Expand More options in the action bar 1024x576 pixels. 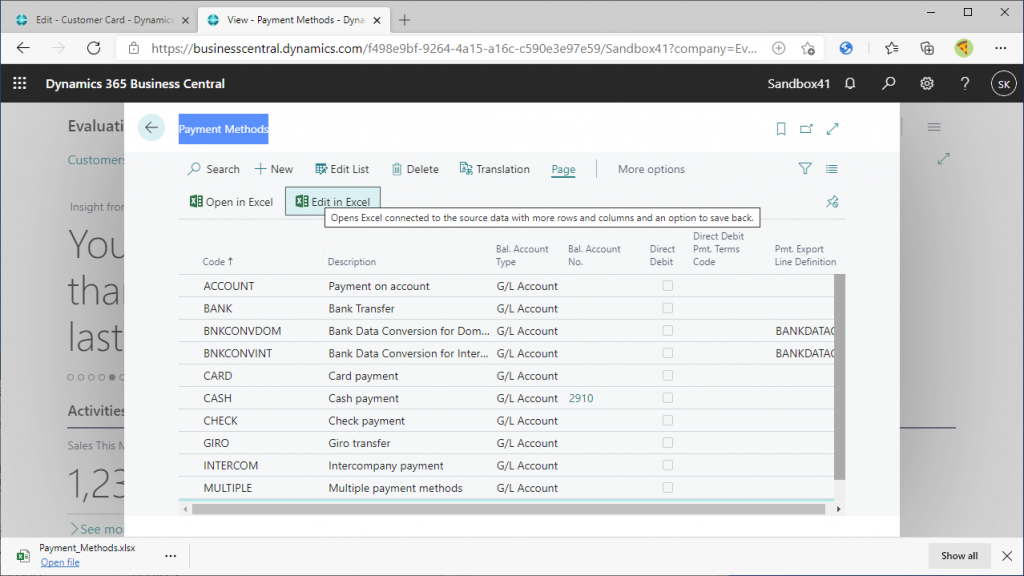point(651,169)
